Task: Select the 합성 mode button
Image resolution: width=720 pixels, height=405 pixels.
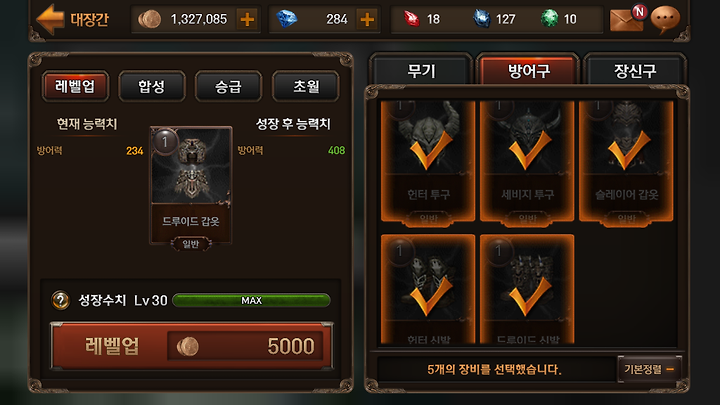Action: [x=152, y=86]
